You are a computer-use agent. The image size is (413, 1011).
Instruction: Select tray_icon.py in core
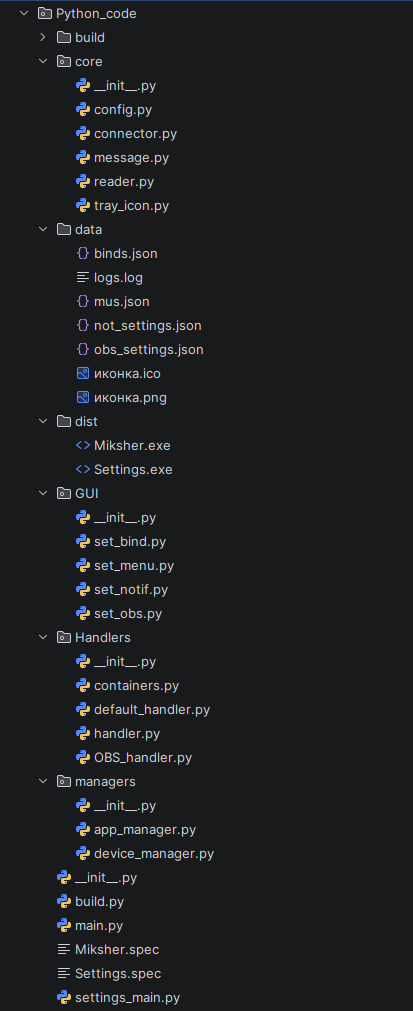tap(131, 206)
